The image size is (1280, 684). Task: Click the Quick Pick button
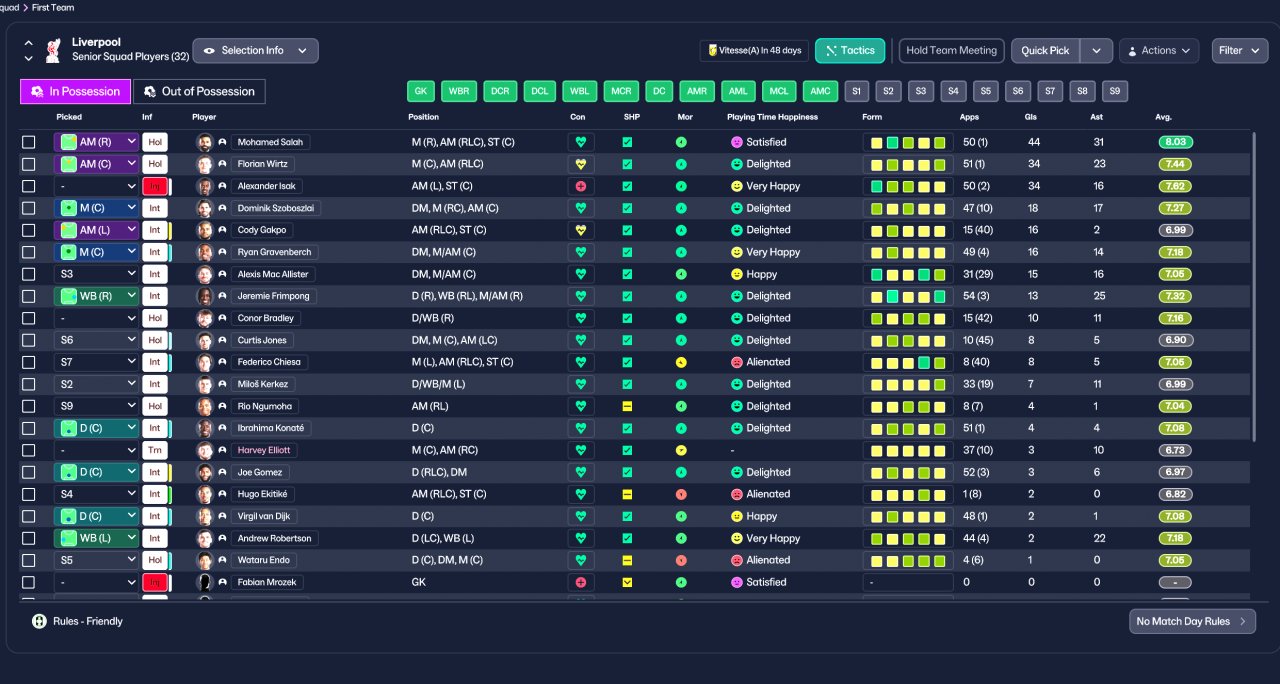coord(1045,50)
